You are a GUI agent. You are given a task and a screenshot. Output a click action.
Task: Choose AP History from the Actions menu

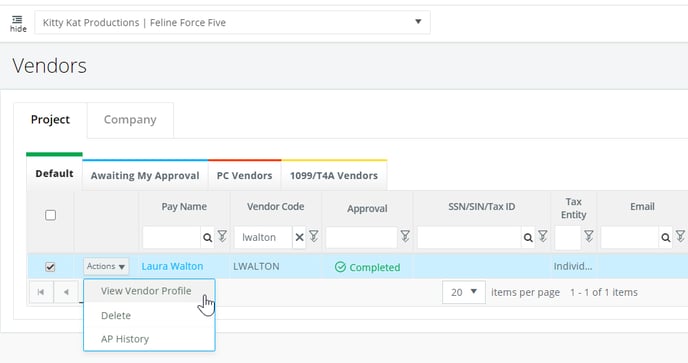[149, 339]
